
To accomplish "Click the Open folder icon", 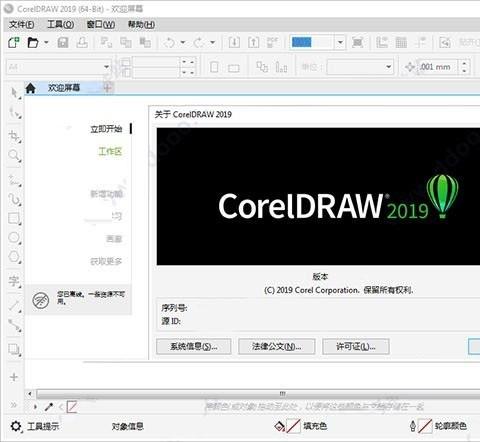I will pos(33,43).
